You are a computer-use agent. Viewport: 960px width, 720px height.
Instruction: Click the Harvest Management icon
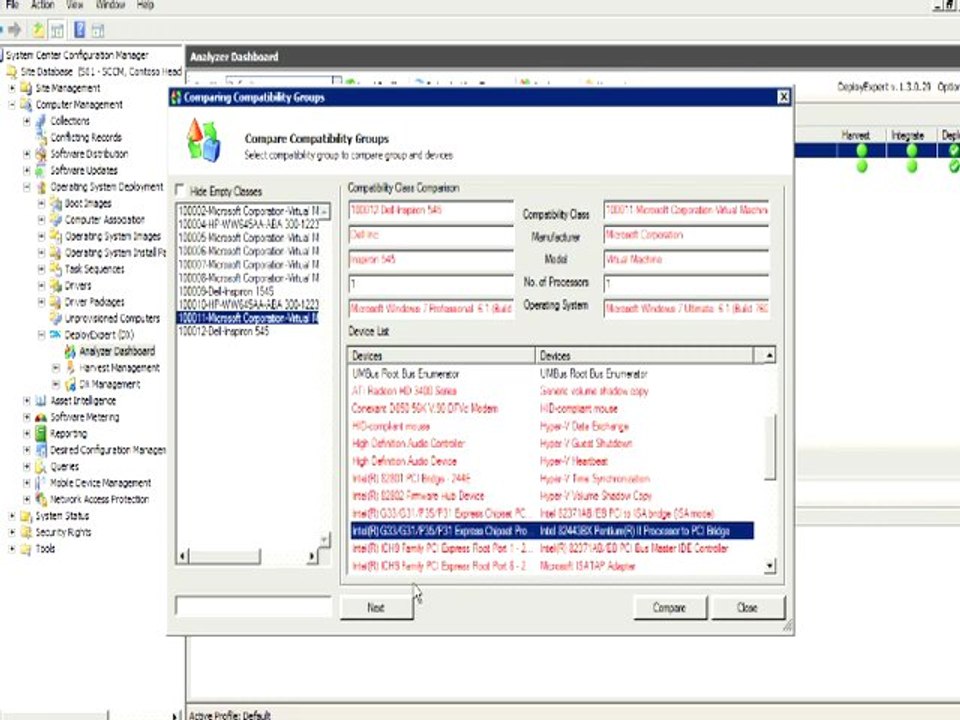[x=70, y=367]
